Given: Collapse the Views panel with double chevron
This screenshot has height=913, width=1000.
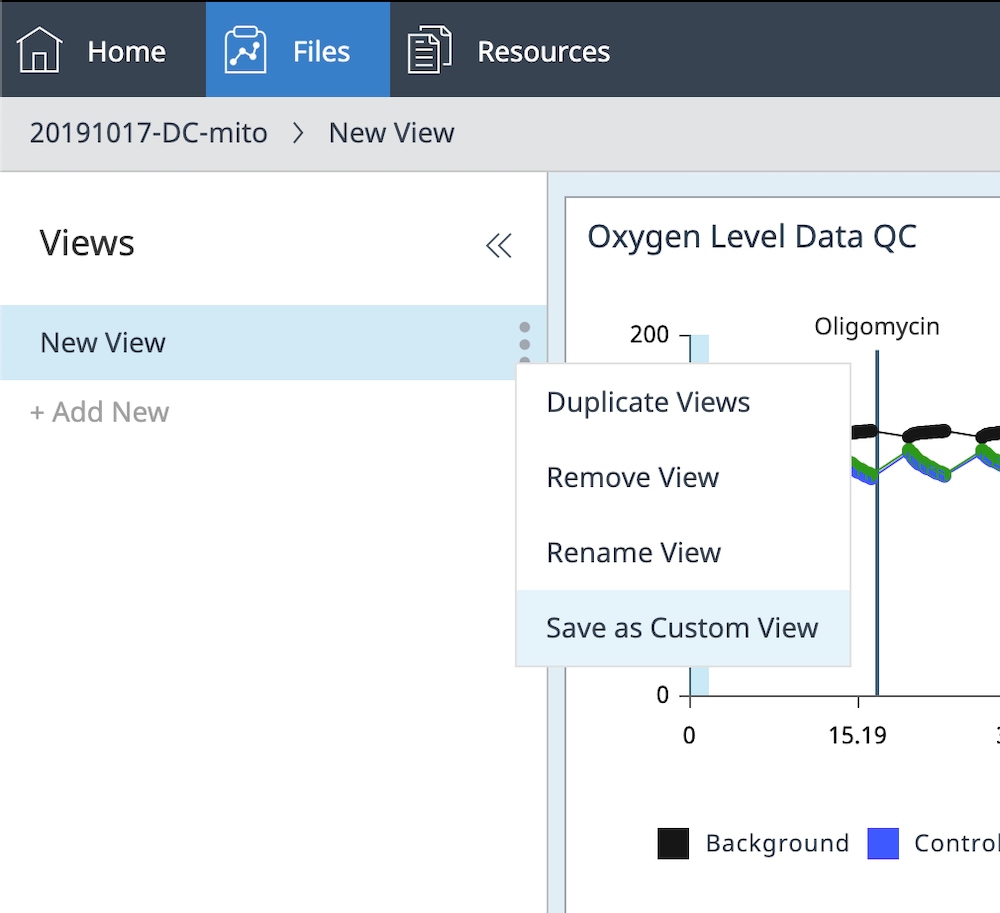Looking at the screenshot, I should tap(498, 246).
